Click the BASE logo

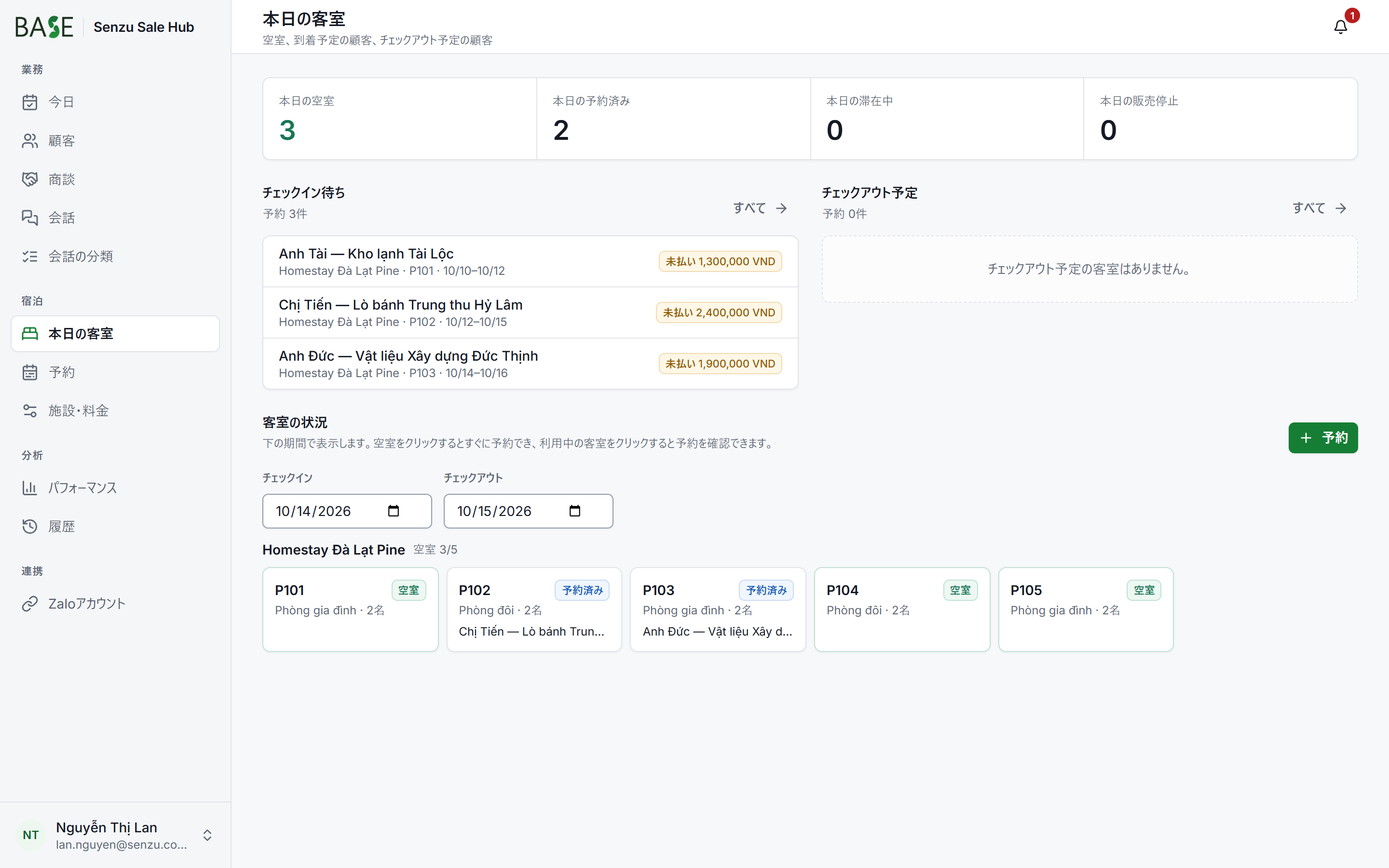click(44, 27)
